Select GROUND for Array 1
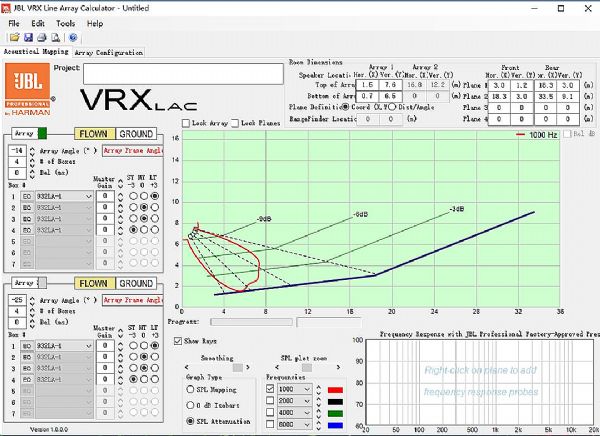Viewport: 600px width, 436px height. (136, 134)
